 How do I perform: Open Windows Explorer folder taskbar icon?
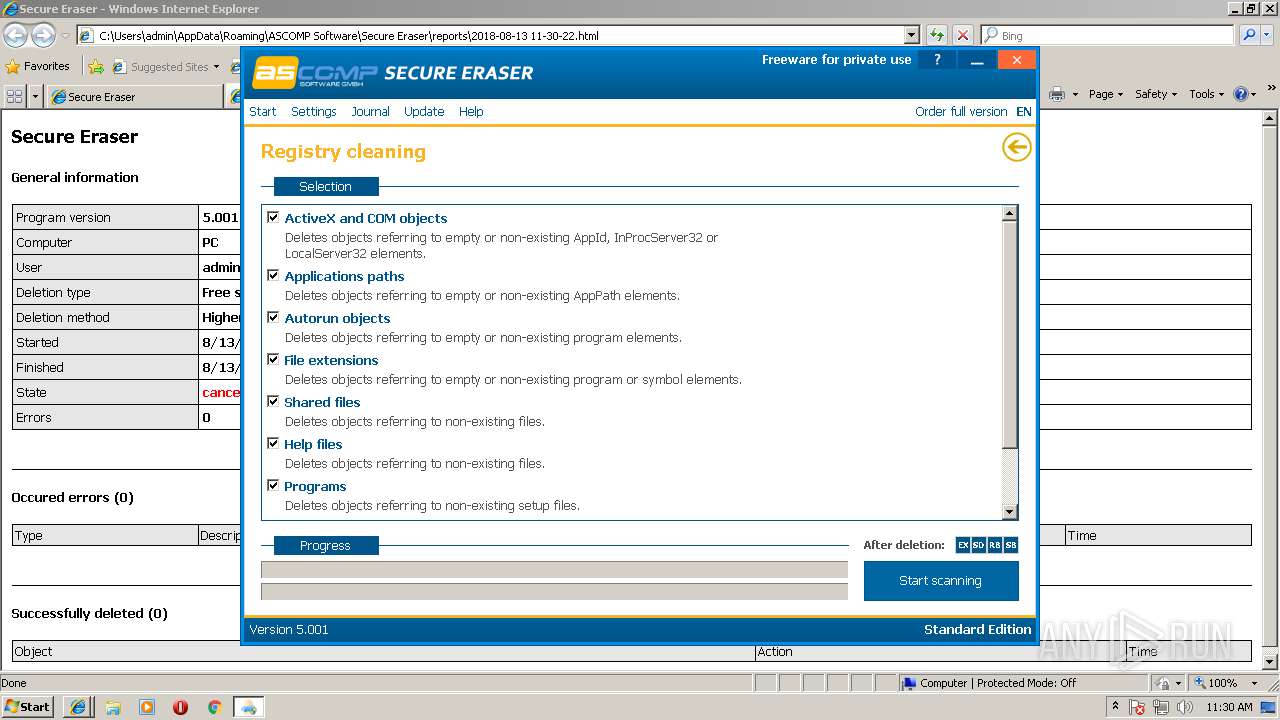tap(113, 707)
